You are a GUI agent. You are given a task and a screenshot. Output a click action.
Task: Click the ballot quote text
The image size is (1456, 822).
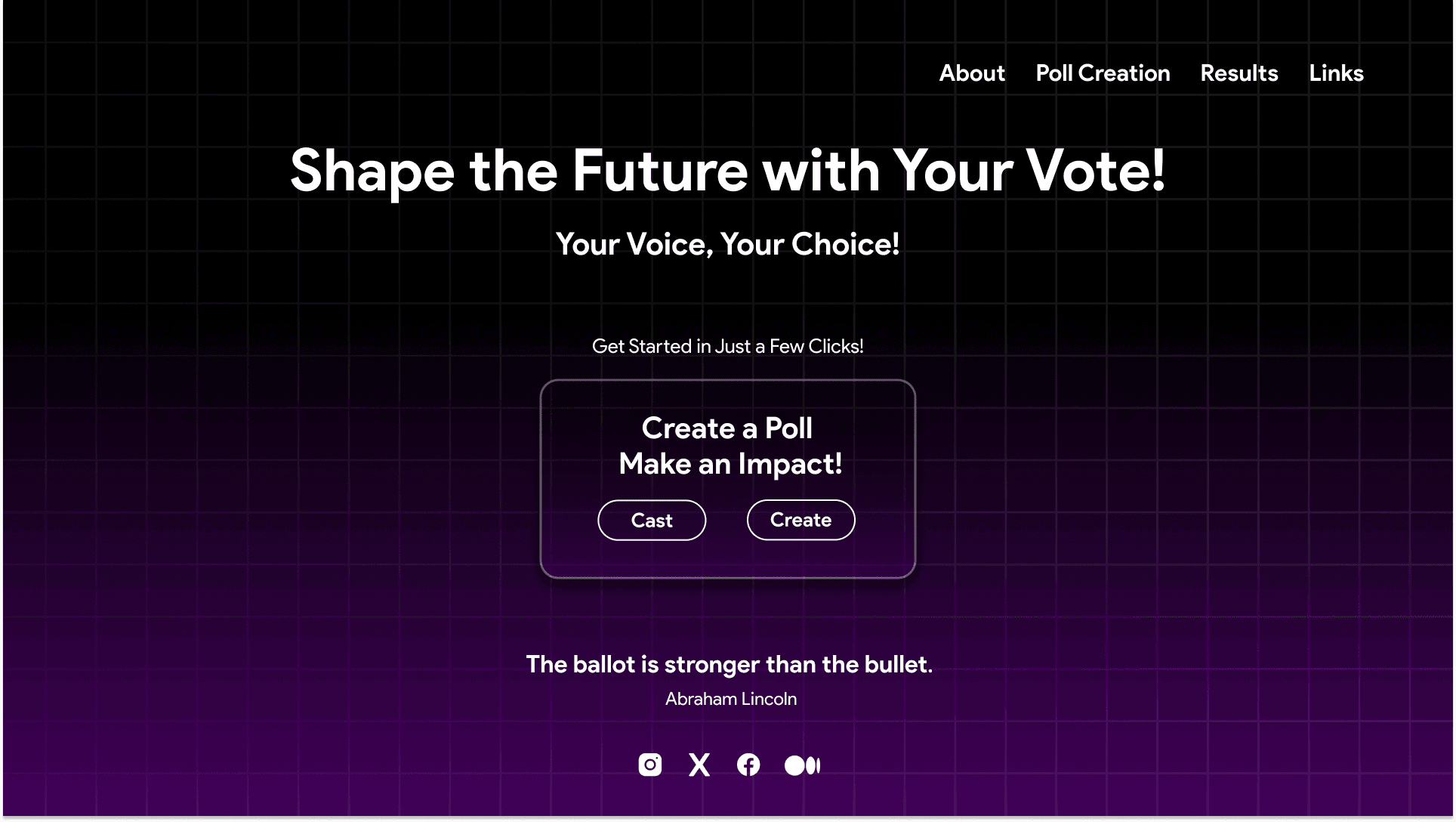point(730,665)
